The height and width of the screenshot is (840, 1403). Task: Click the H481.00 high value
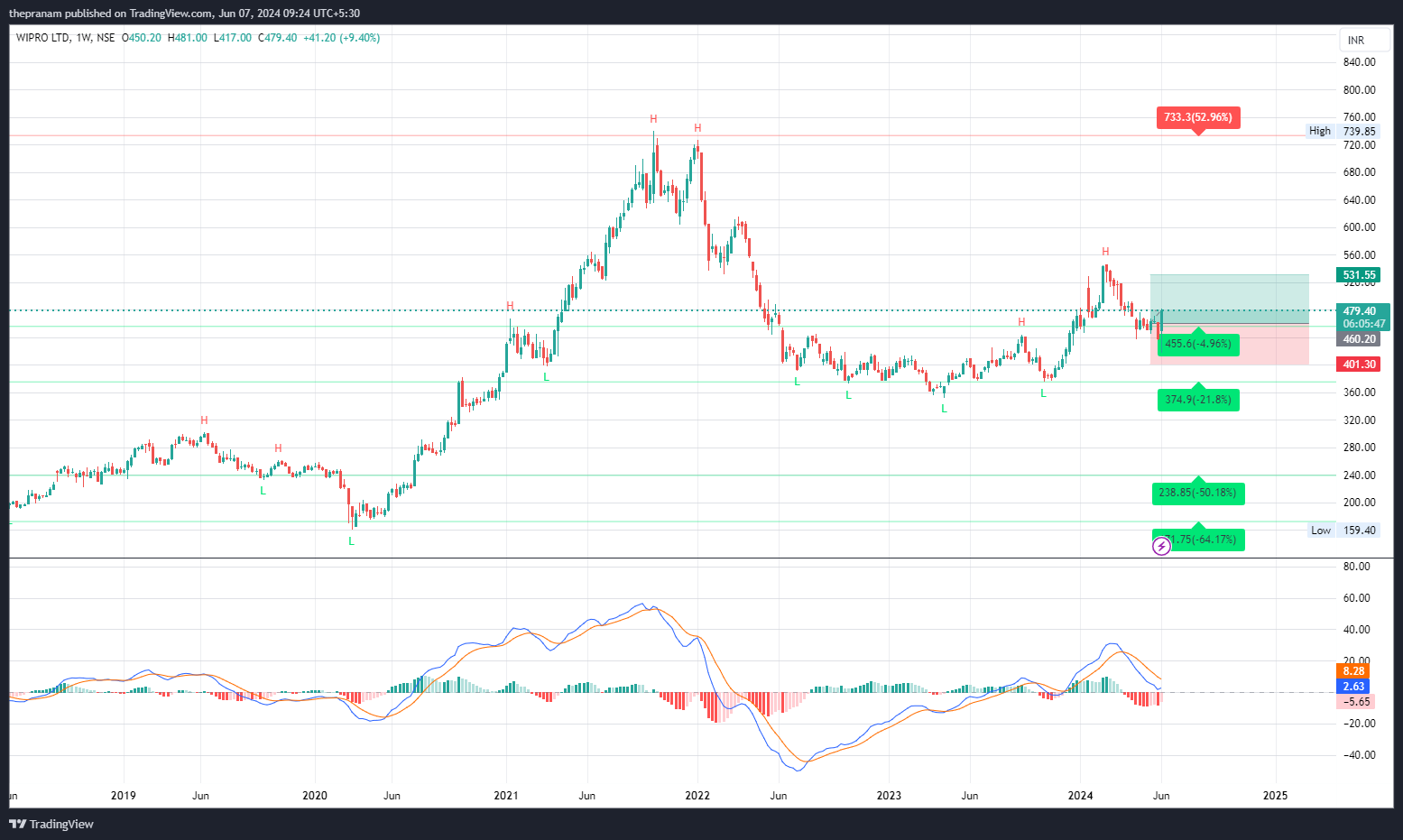(188, 38)
